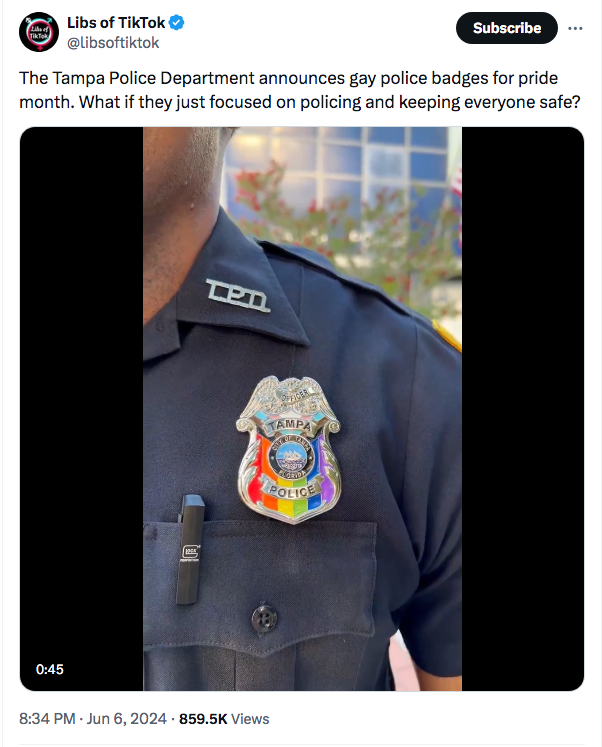Click the word Views beside the count
Screen dimensions: 602x747
[250, 718]
